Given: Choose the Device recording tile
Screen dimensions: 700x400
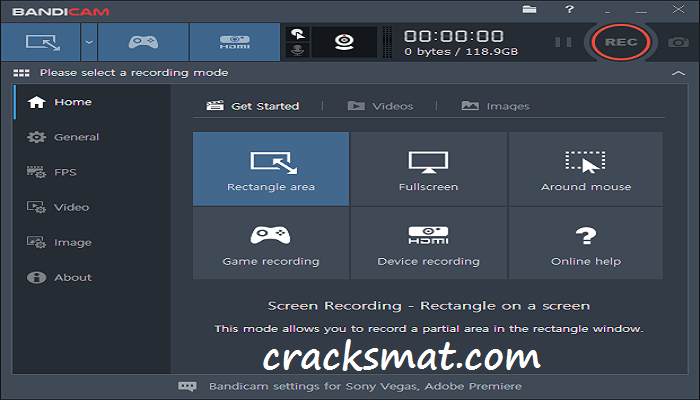Looking at the screenshot, I should pyautogui.click(x=429, y=243).
